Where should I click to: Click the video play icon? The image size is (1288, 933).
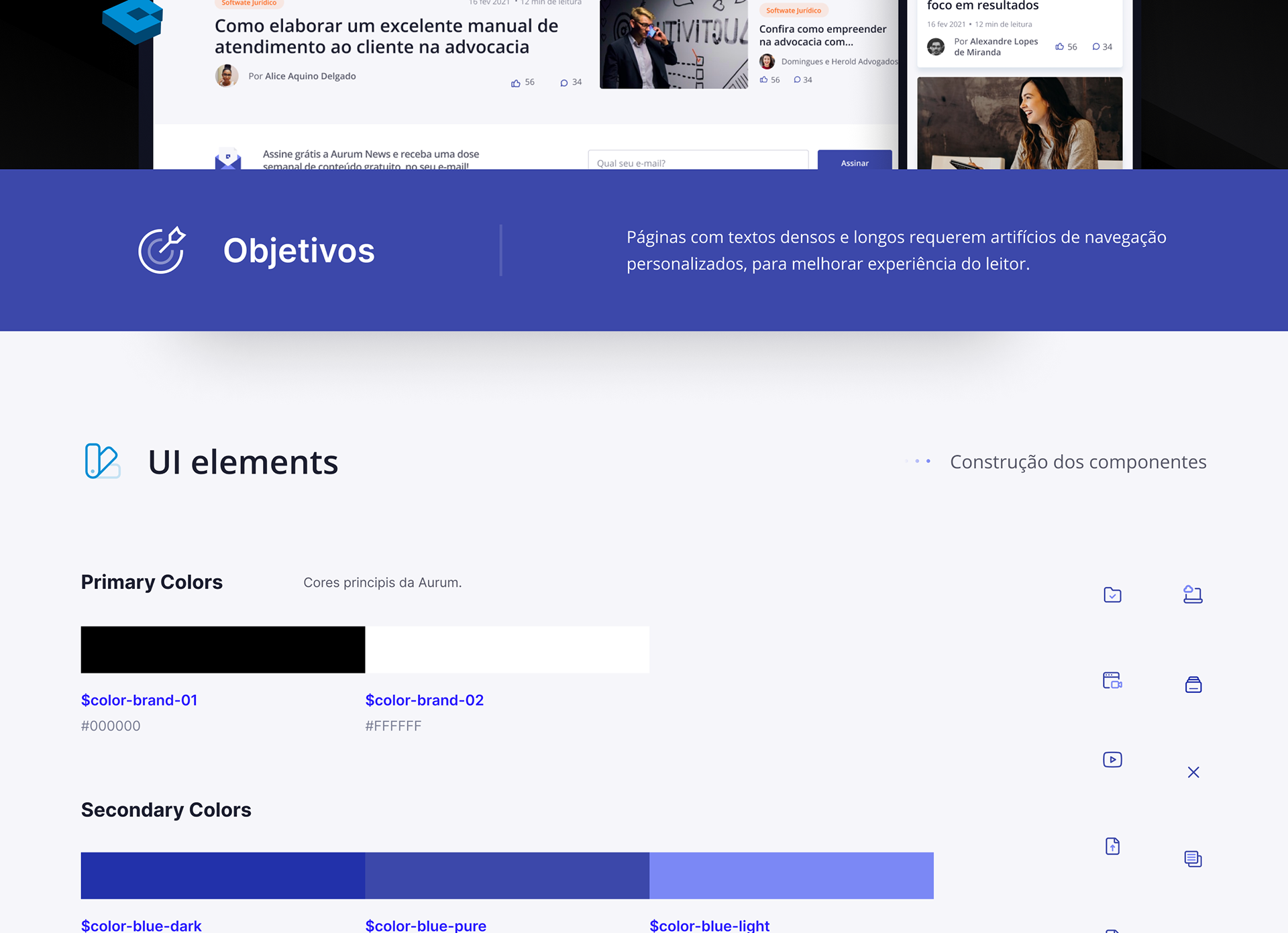[x=1112, y=760]
